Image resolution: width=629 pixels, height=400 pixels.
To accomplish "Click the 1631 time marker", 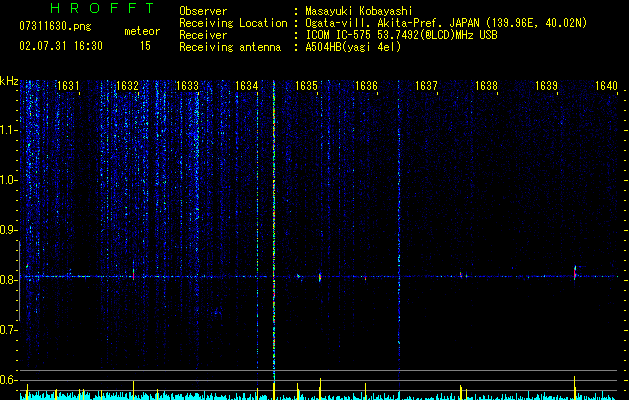I will [x=68, y=86].
